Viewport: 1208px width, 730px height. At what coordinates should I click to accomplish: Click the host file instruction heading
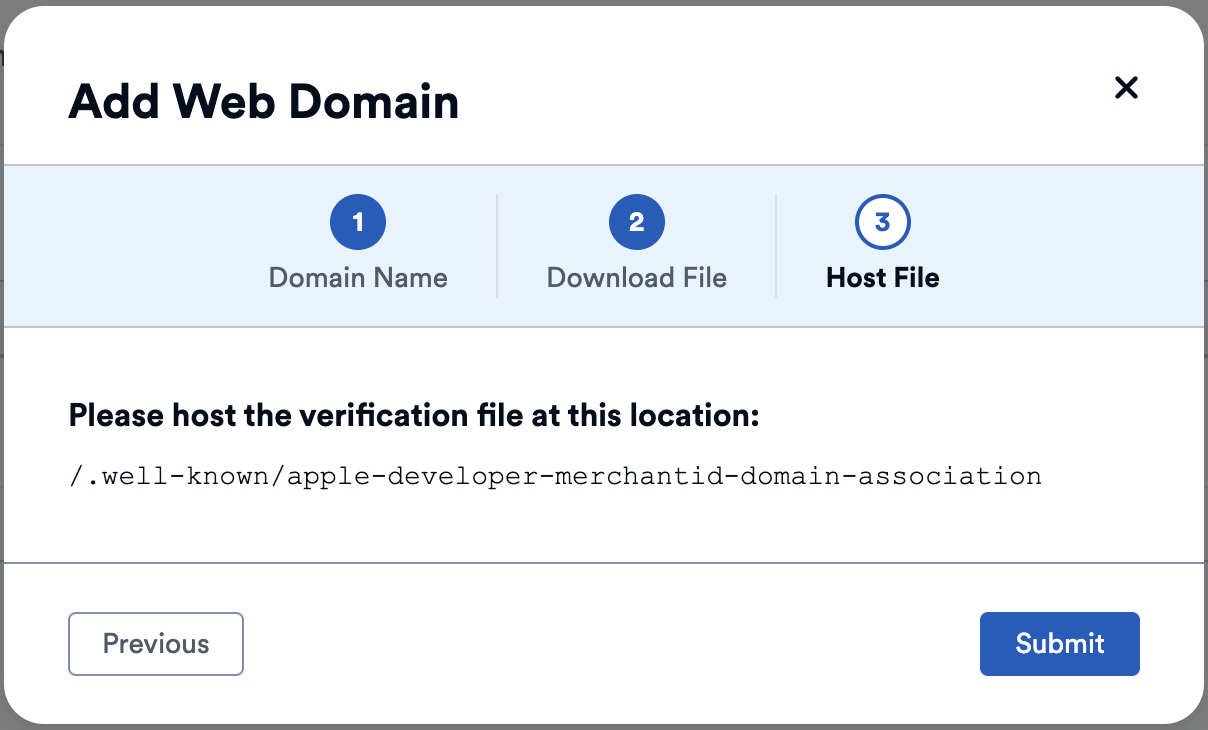click(412, 415)
